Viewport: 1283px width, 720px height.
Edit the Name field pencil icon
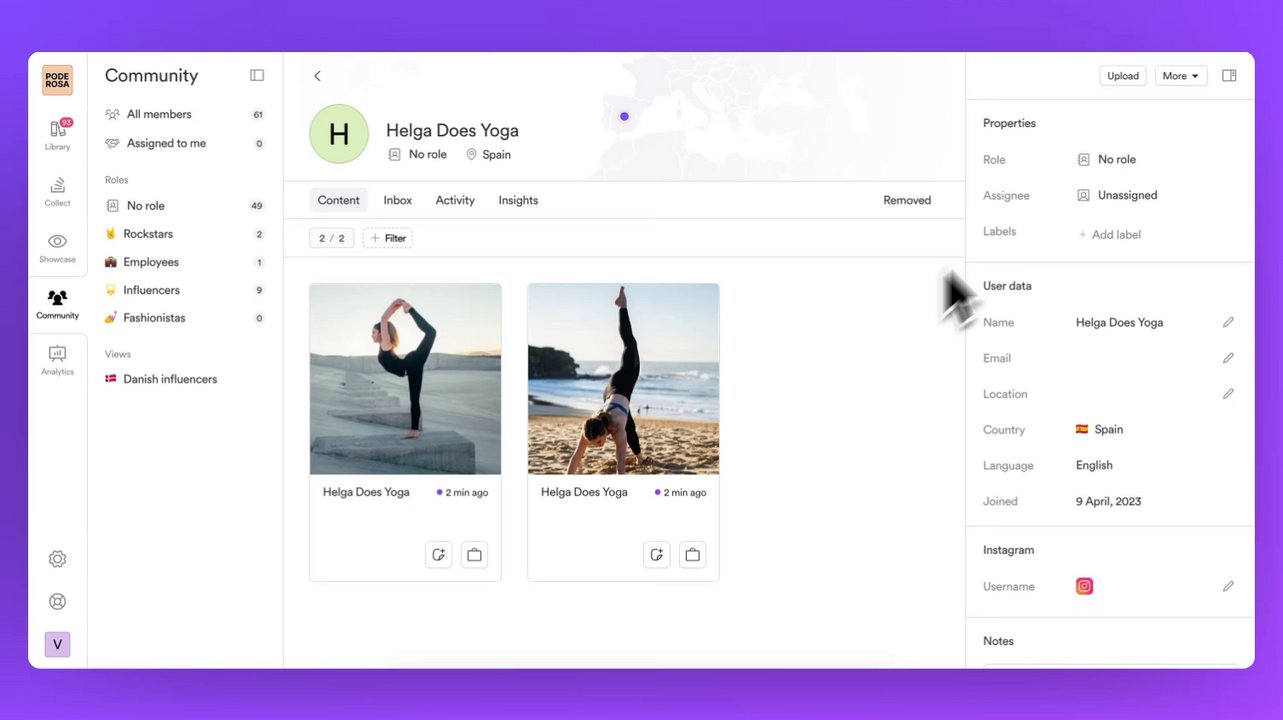click(x=1228, y=322)
